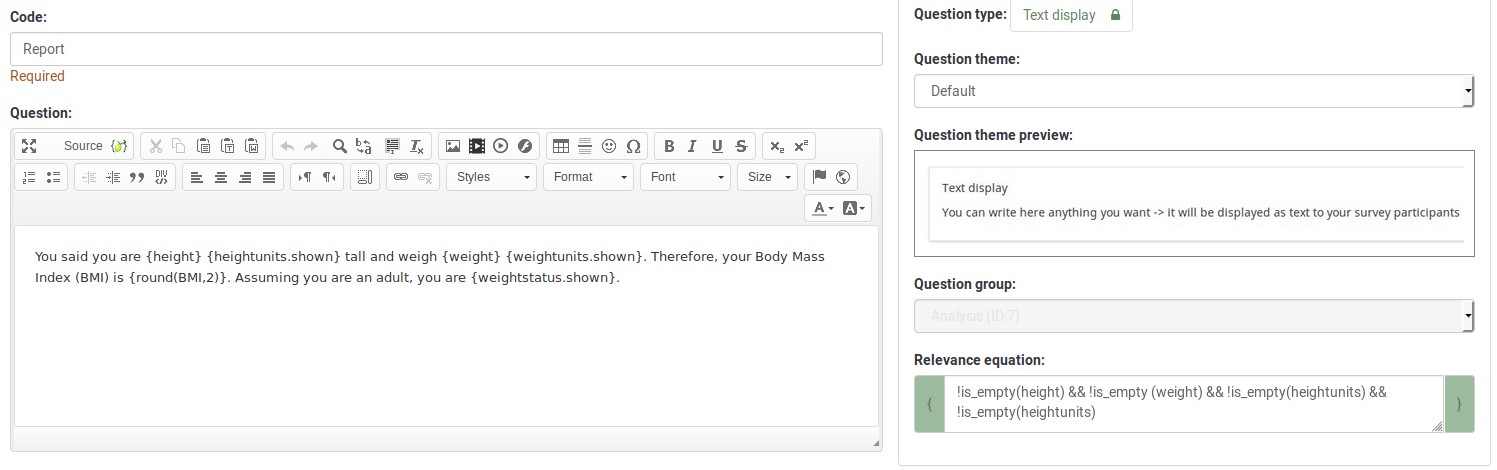Toggle underline formatting

[717, 146]
